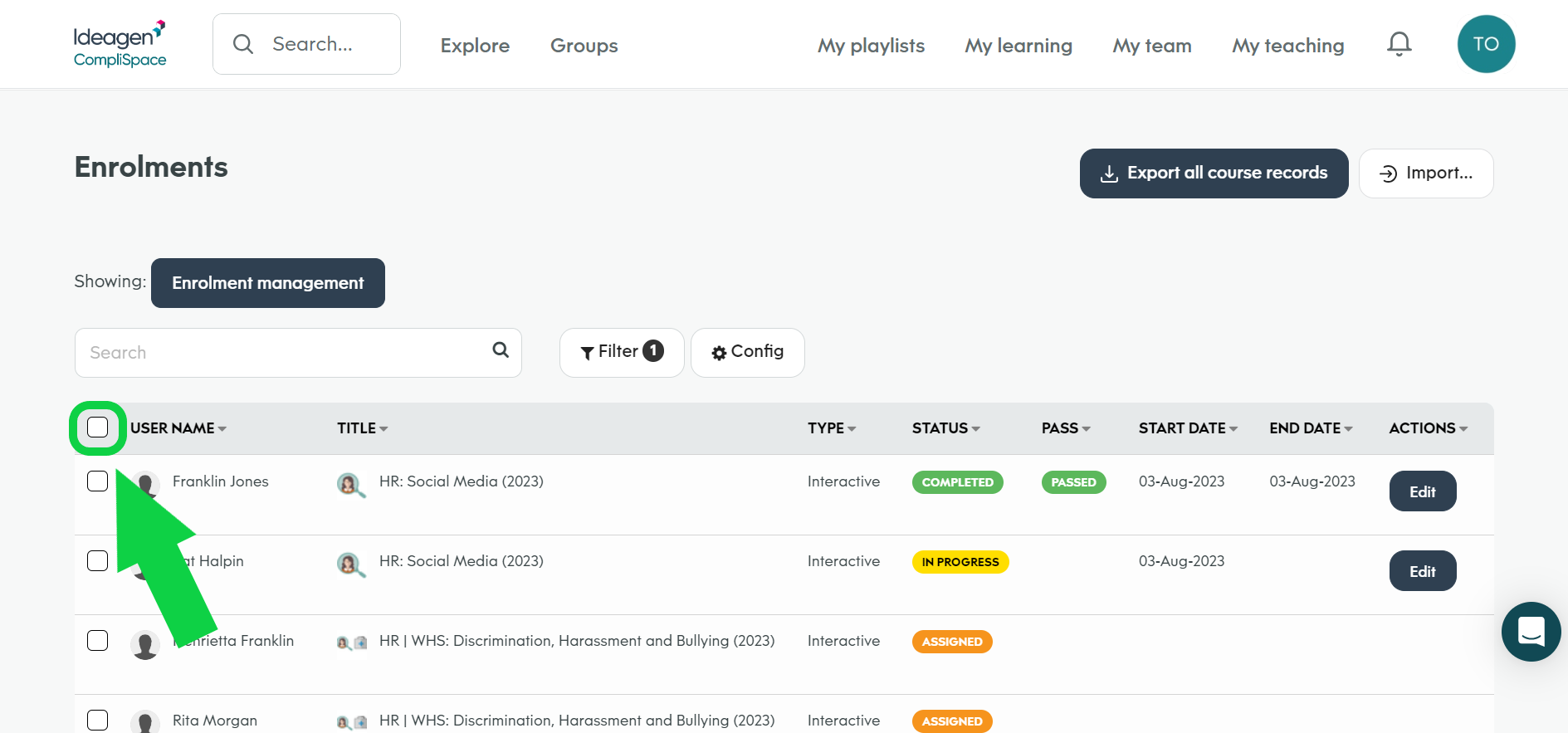Image resolution: width=1568 pixels, height=733 pixels.
Task: Click the Ideagen CompliSpace logo
Action: coord(120,44)
